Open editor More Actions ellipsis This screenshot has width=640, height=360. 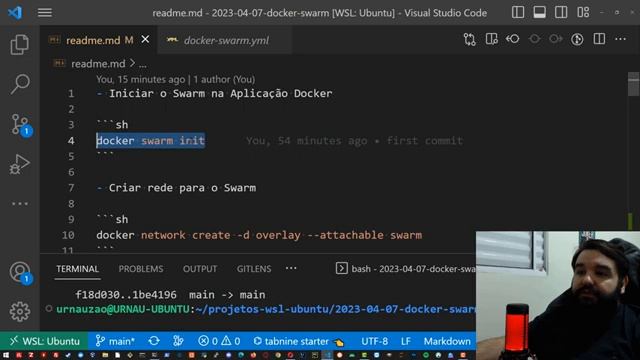coord(620,40)
